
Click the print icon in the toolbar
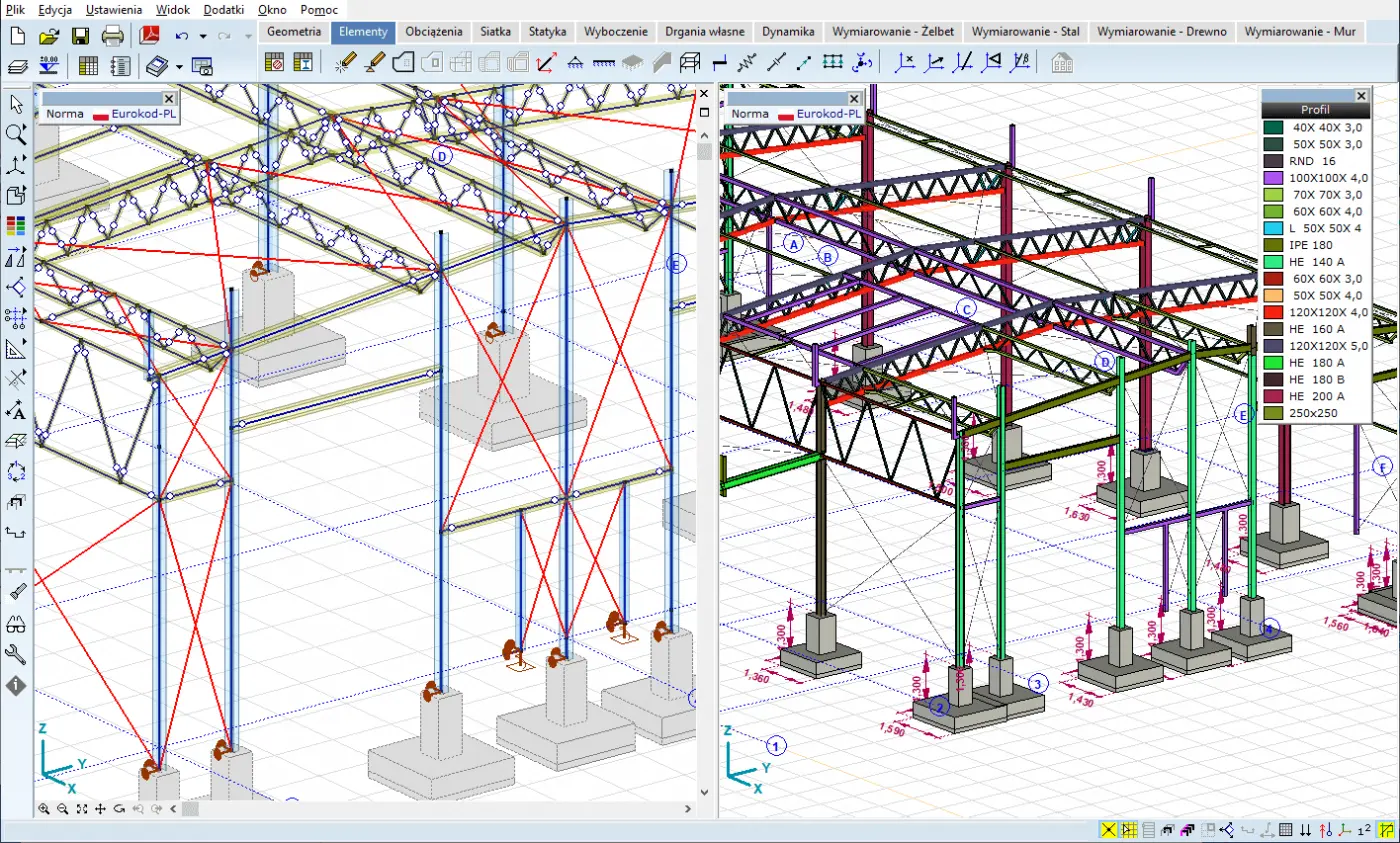tap(112, 37)
